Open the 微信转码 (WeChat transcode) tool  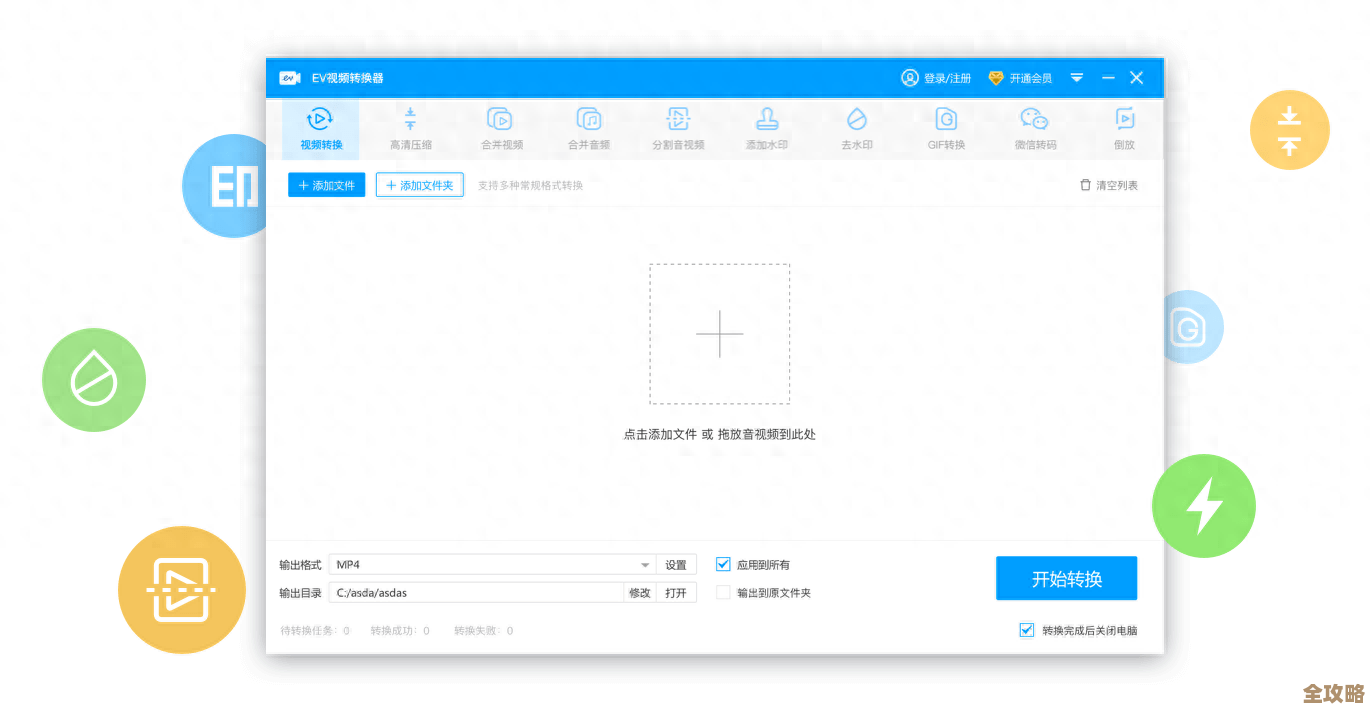[x=1035, y=127]
